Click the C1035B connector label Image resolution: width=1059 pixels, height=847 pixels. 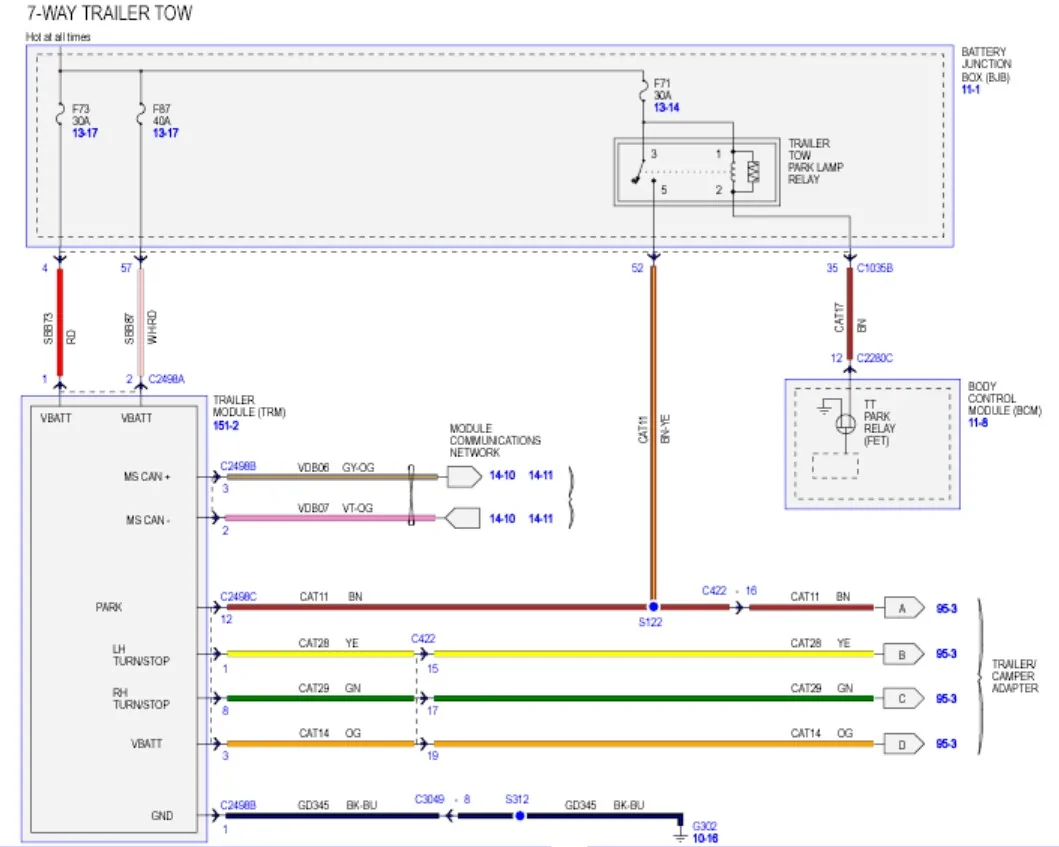[875, 268]
